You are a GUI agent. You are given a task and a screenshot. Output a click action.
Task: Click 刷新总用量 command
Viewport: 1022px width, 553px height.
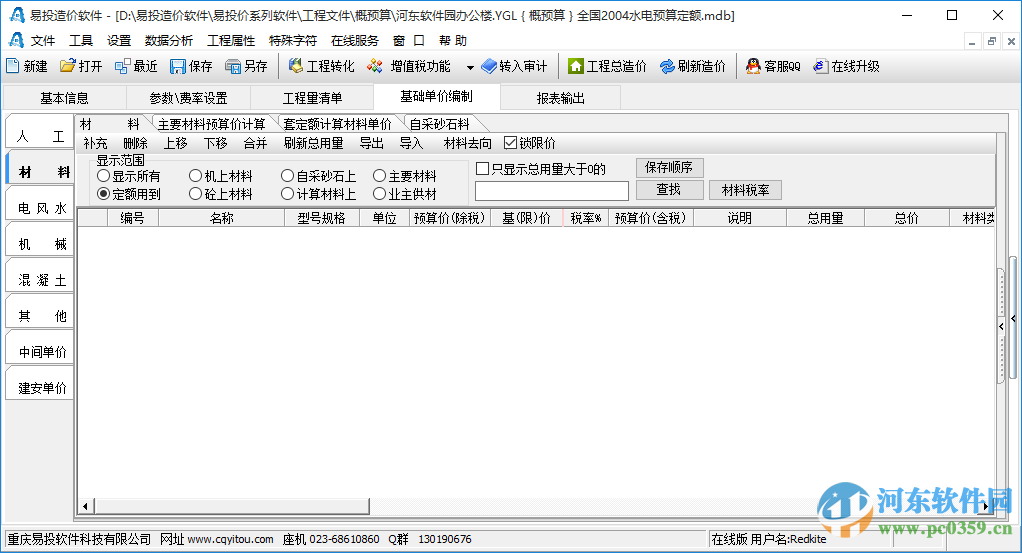pos(314,143)
